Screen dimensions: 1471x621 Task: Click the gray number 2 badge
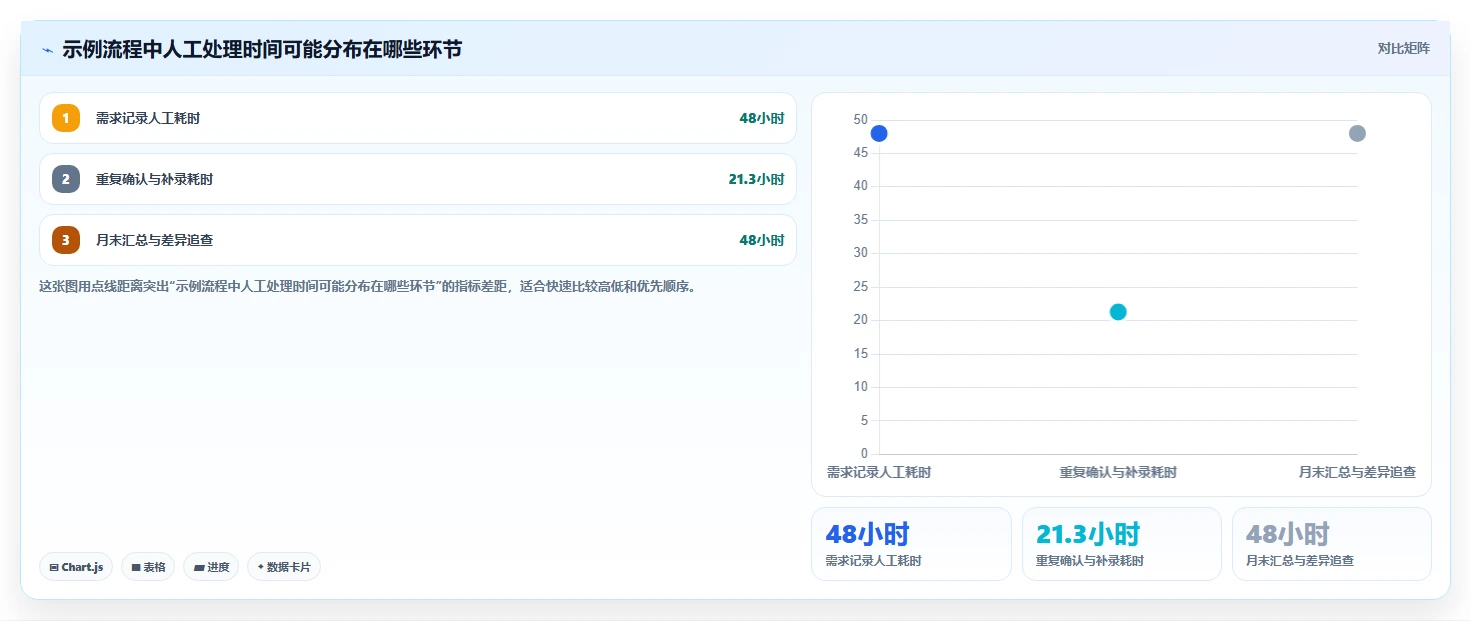pyautogui.click(x=66, y=179)
